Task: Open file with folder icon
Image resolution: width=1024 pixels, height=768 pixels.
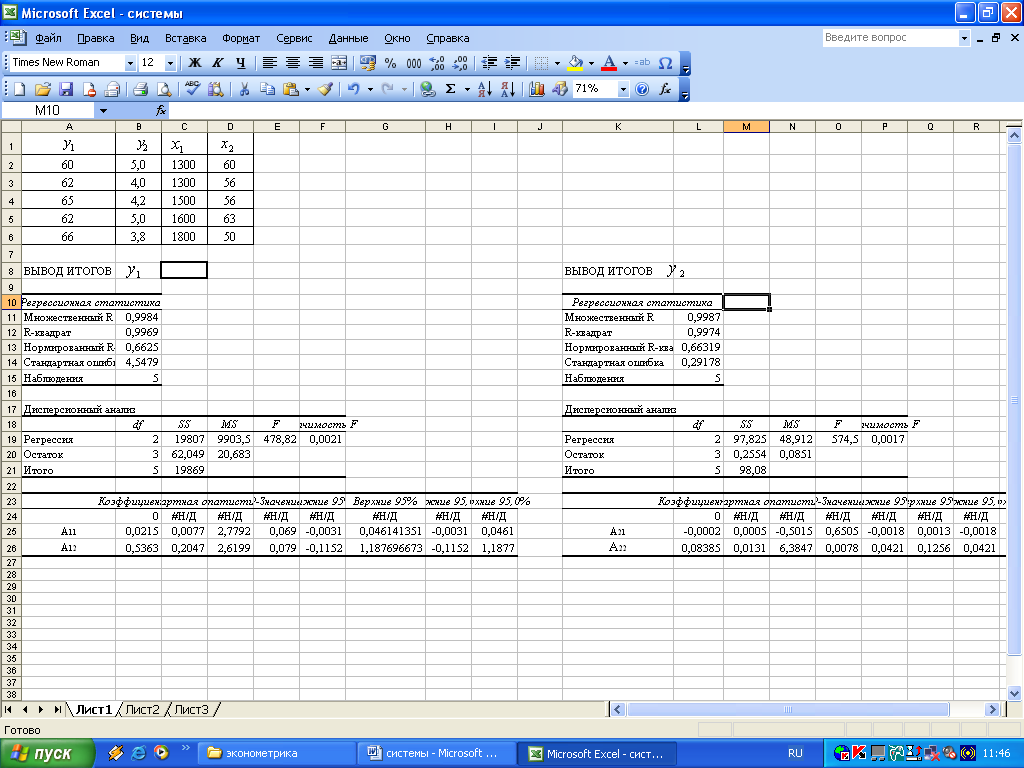Action: [x=42, y=89]
